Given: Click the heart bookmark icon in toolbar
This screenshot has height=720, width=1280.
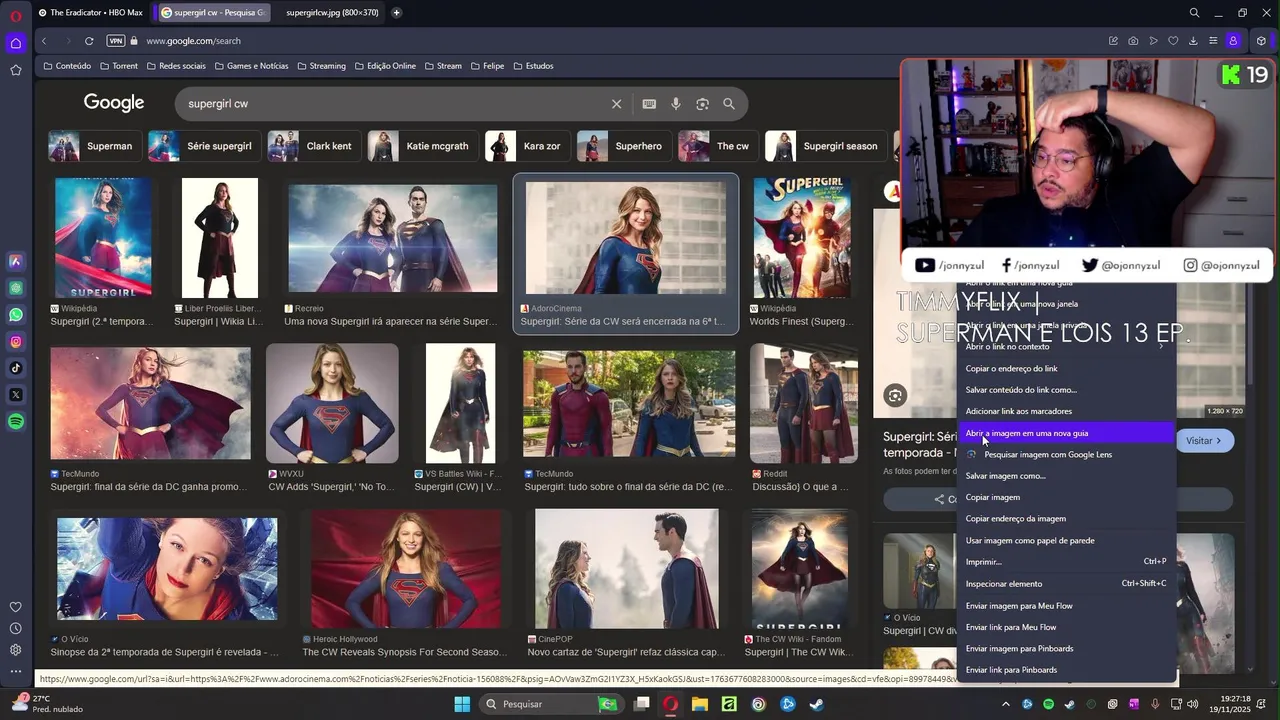Looking at the screenshot, I should [x=1173, y=41].
